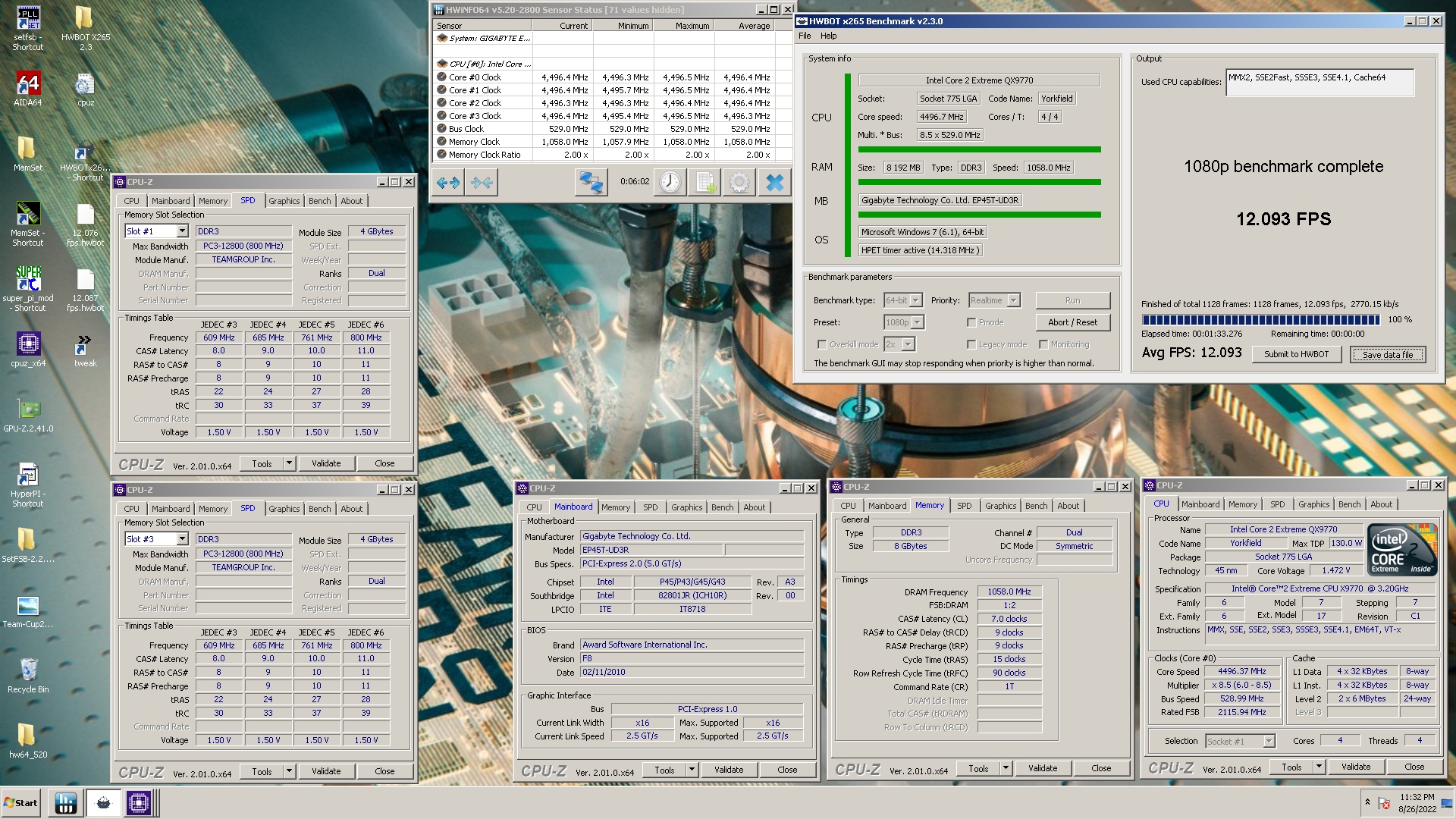Viewport: 1456px width, 819px height.
Task: Open the cpuz desktop icon
Action: click(86, 89)
